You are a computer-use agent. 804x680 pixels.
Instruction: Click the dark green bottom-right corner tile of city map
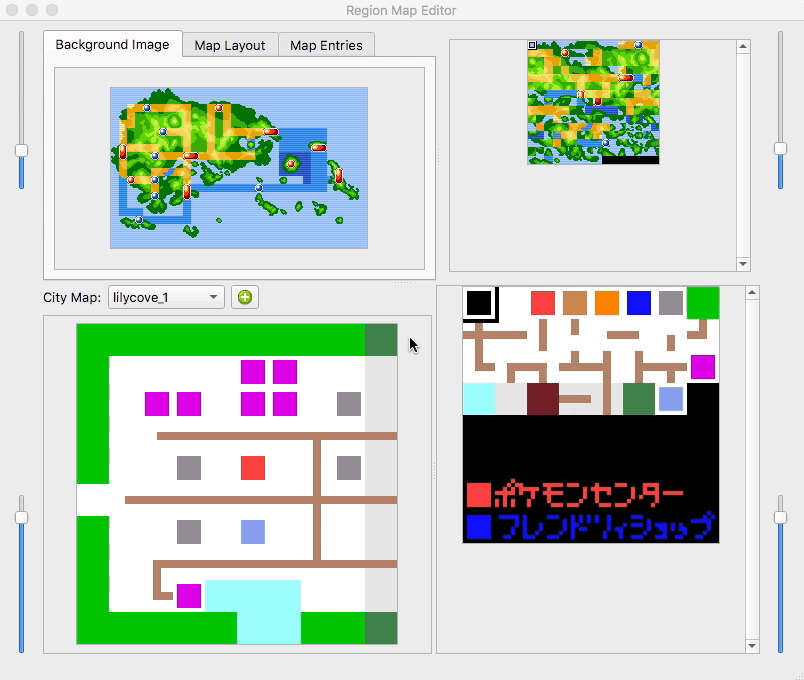coord(381,628)
